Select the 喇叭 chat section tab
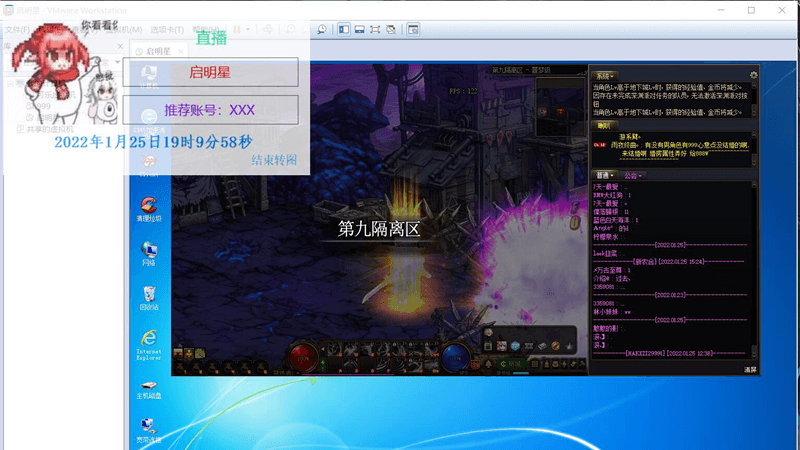Viewport: 800px width, 450px height. [x=604, y=126]
